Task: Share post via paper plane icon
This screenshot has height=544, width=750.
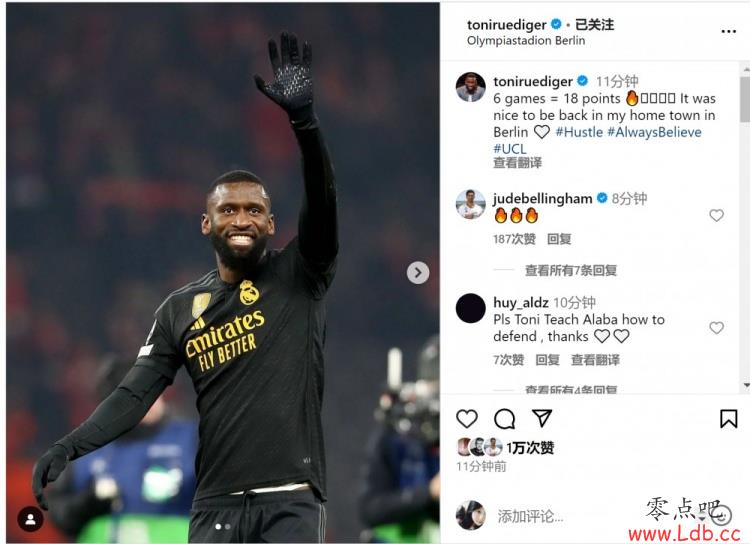Action: pyautogui.click(x=542, y=418)
